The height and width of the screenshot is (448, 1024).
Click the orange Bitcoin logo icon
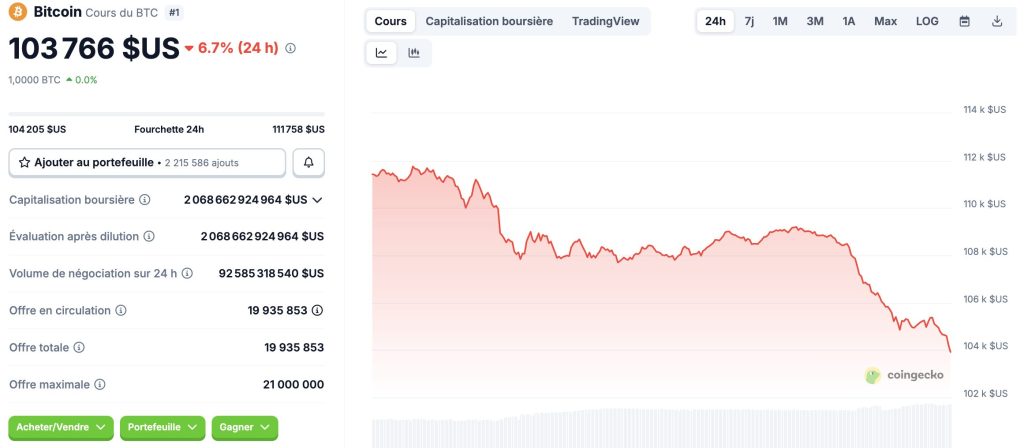[x=17, y=12]
